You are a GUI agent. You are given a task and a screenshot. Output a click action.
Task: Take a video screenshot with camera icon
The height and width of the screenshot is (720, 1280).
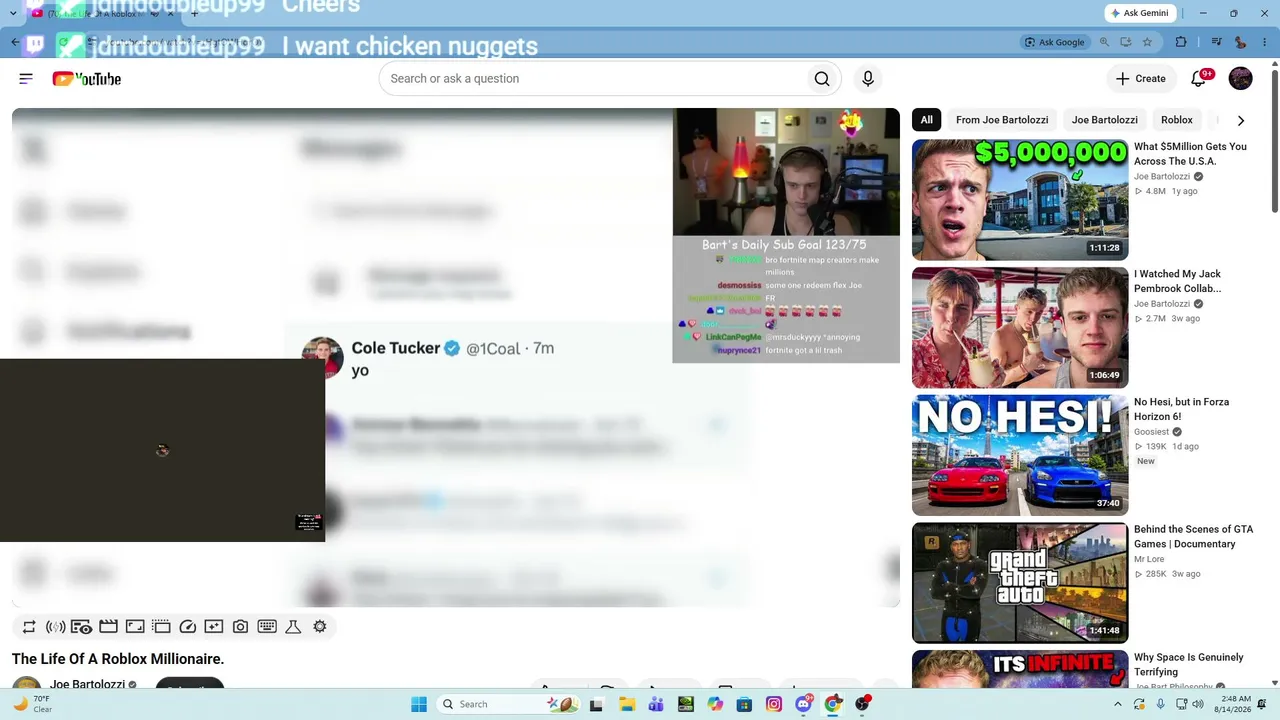click(240, 627)
